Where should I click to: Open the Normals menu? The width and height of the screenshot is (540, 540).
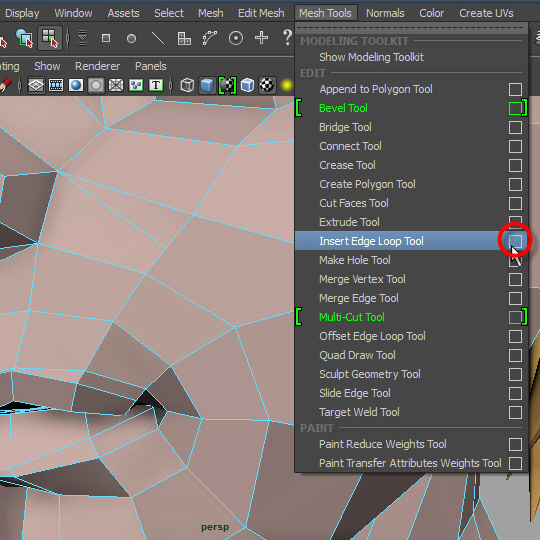385,13
